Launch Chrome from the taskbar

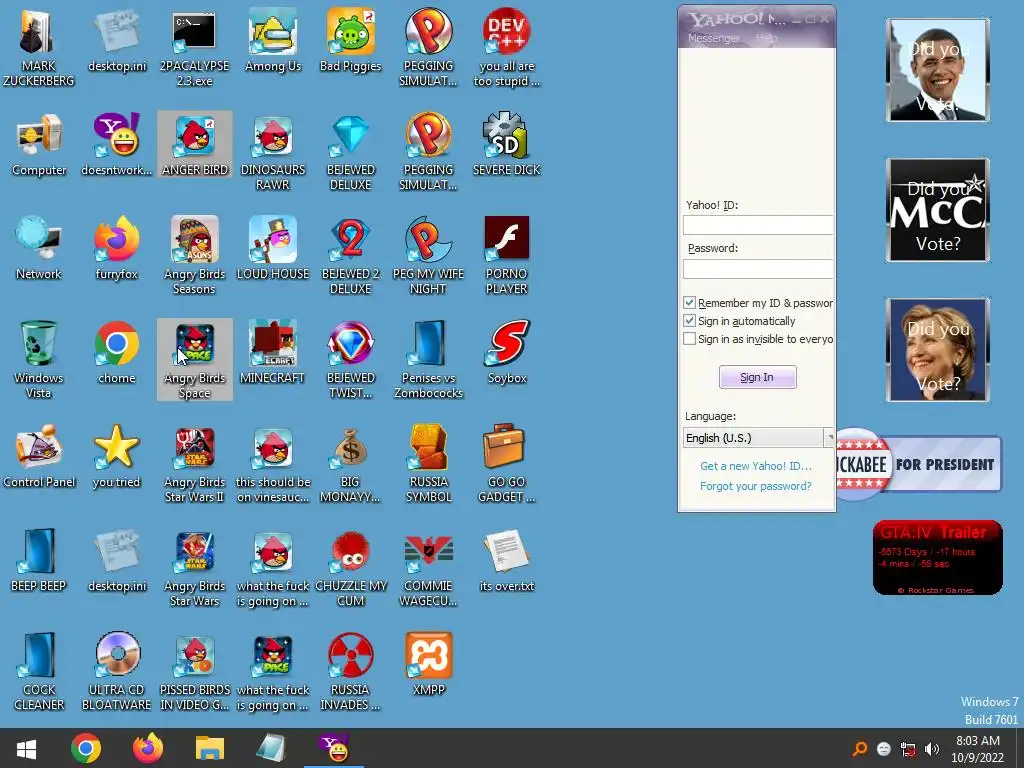tap(86, 748)
